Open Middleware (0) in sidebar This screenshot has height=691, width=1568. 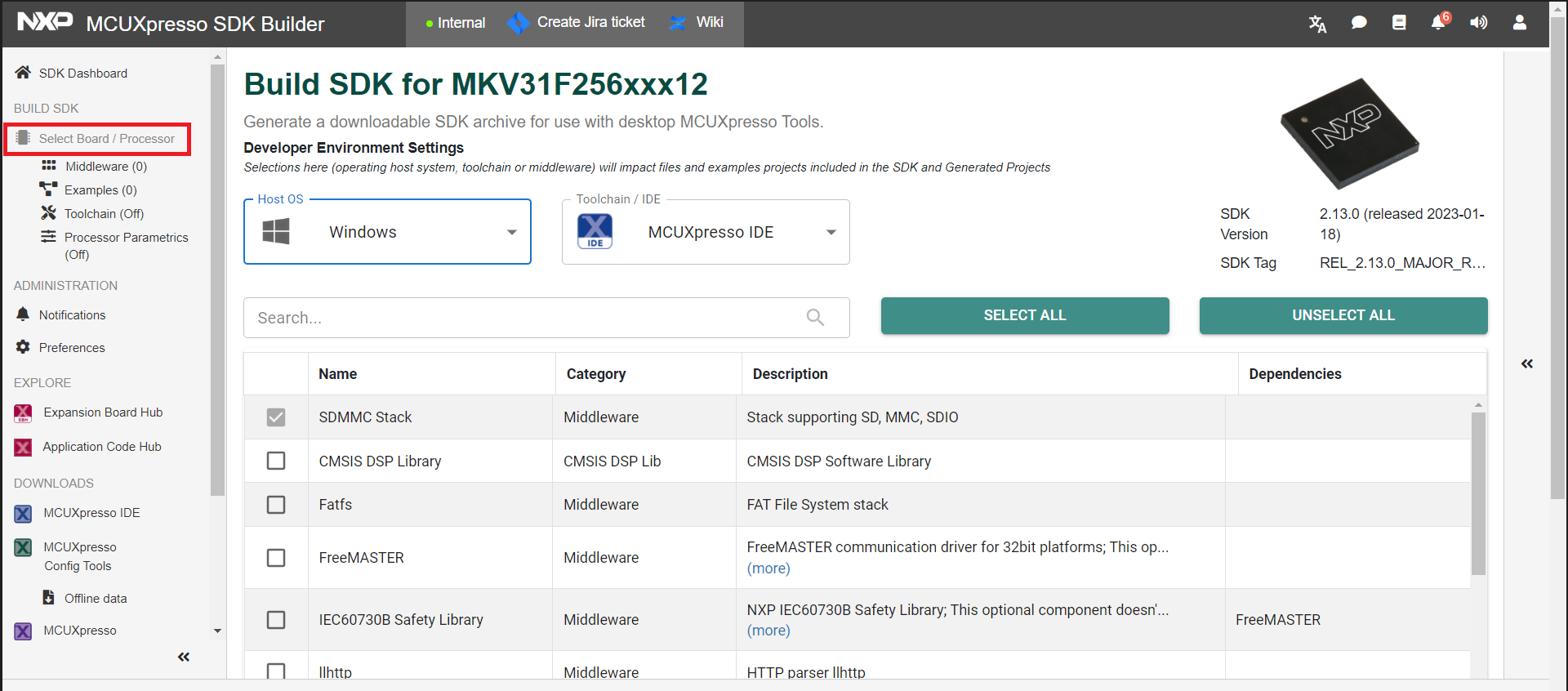(94, 166)
